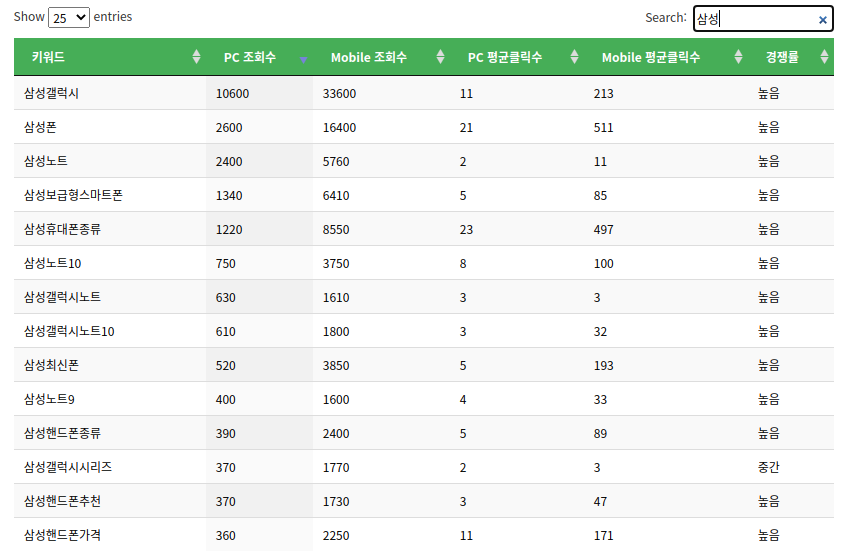Toggle PC 조회수 sort arrow icon
The image size is (841, 551).
(x=303, y=60)
